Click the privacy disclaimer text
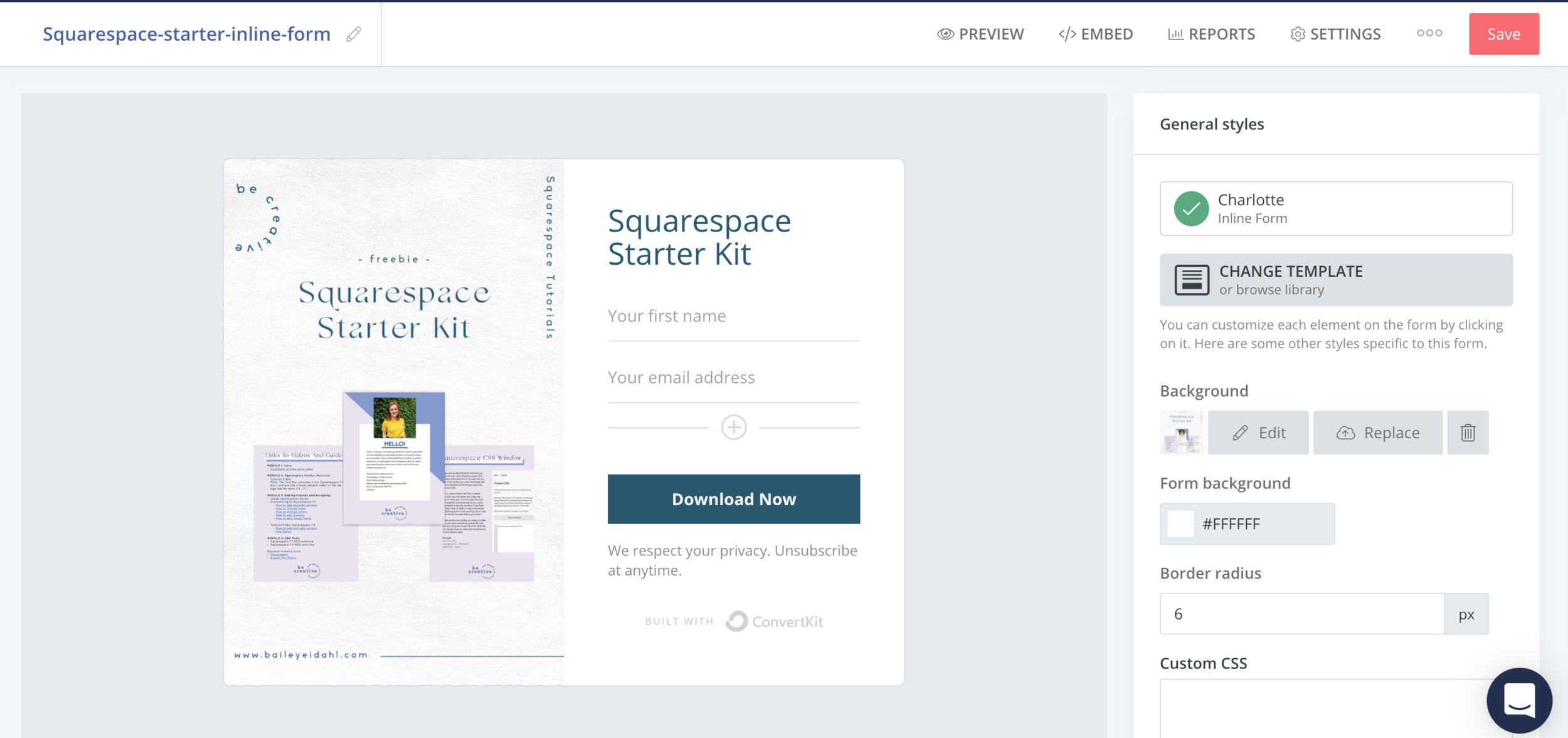 tap(733, 560)
